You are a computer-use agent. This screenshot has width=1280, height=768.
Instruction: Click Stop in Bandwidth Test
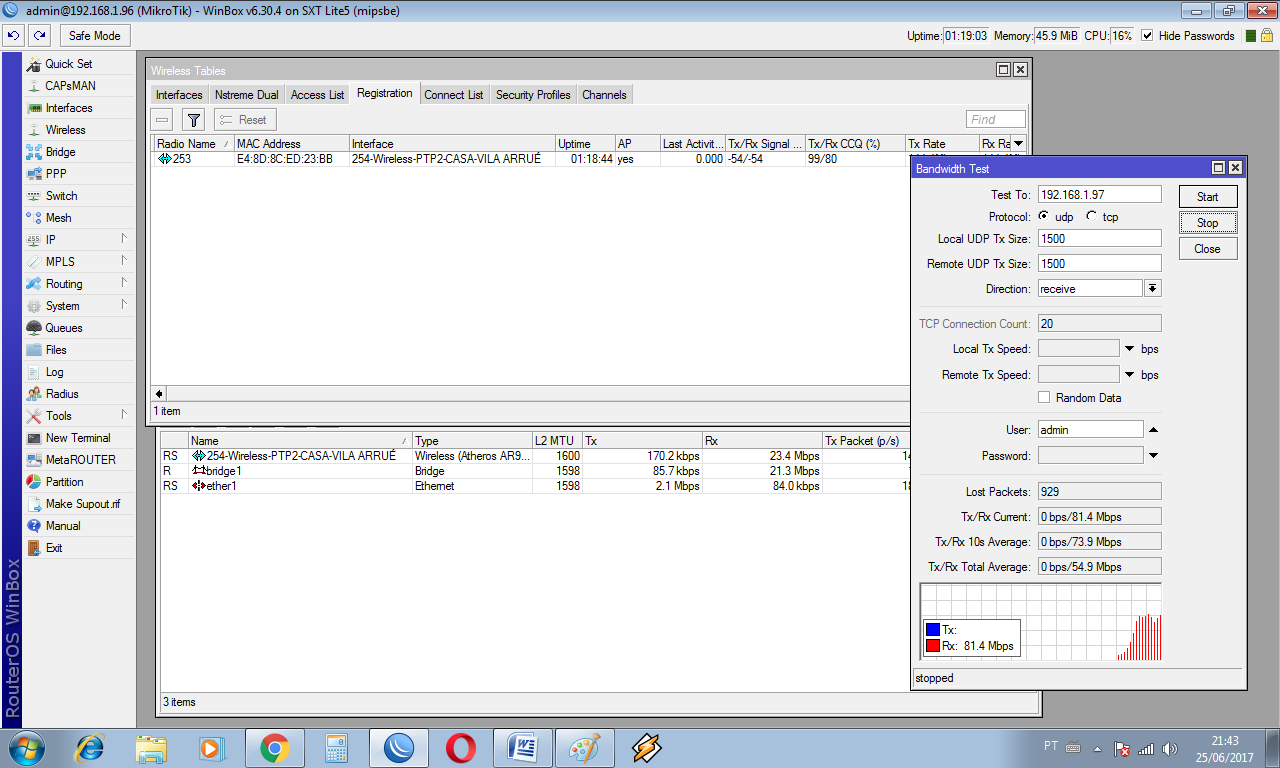tap(1208, 222)
